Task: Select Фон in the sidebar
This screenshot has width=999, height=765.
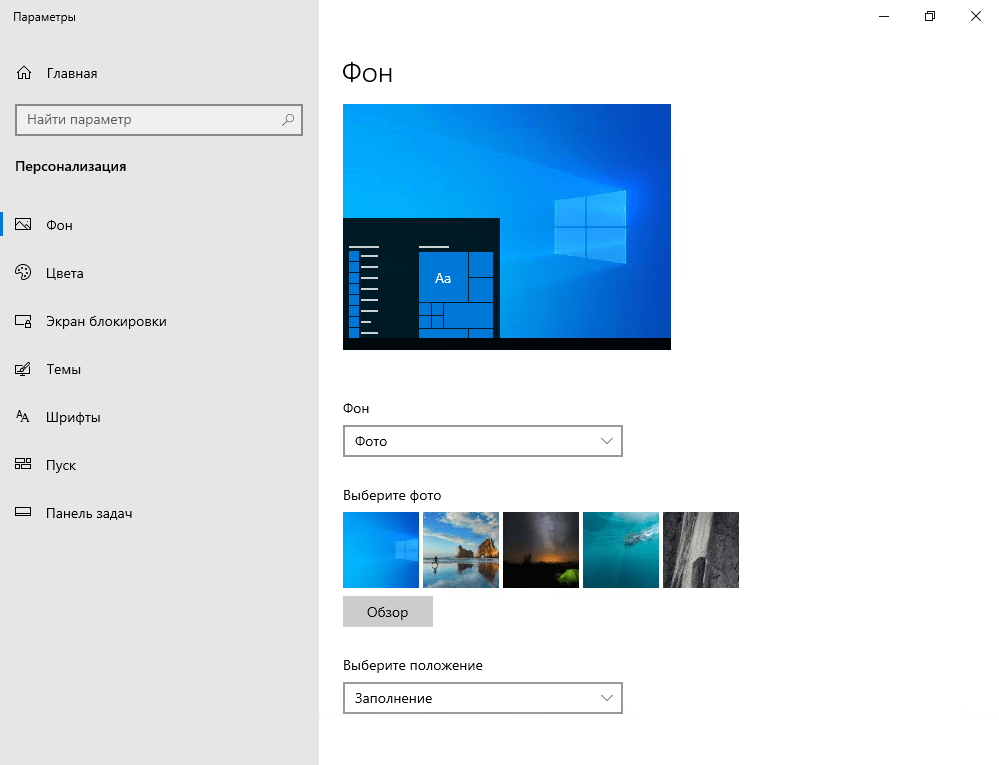Action: (x=159, y=225)
